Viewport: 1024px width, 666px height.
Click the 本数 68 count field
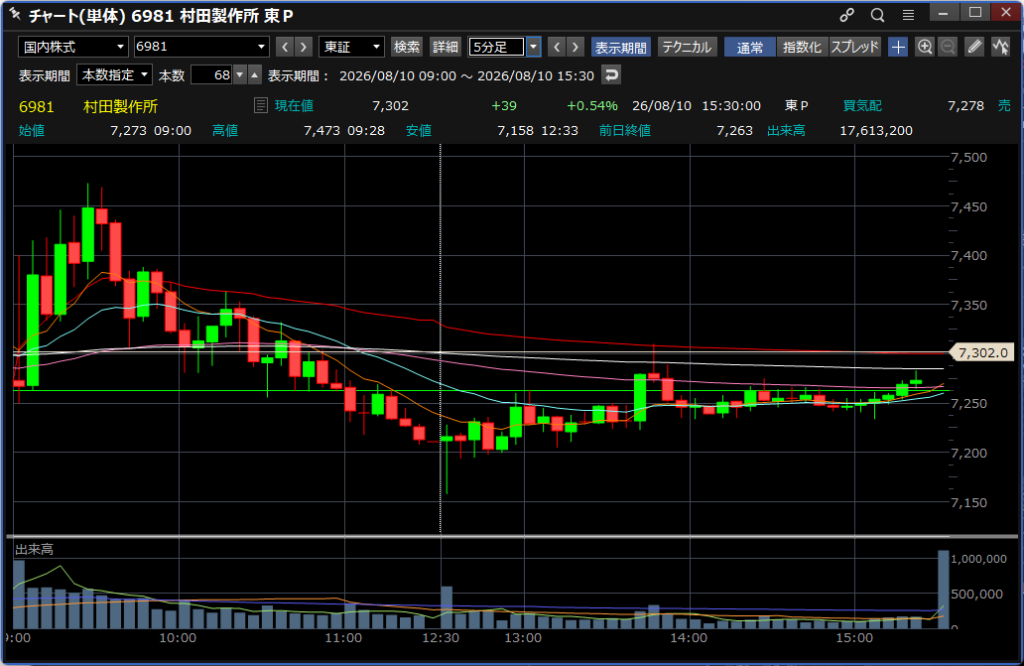point(212,75)
